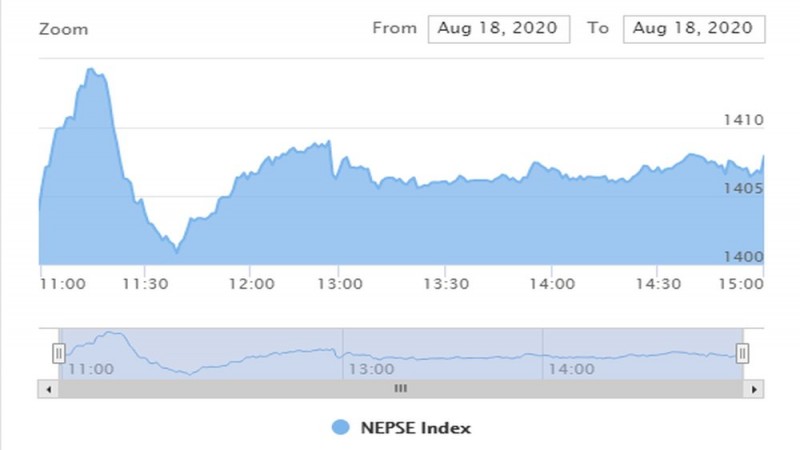Click the 14:00 label inside the navigator
Viewport: 800px width, 450px height.
tap(569, 368)
